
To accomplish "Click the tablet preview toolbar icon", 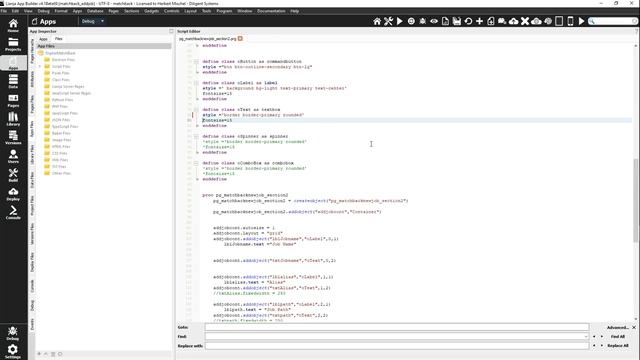I will [x=559, y=21].
